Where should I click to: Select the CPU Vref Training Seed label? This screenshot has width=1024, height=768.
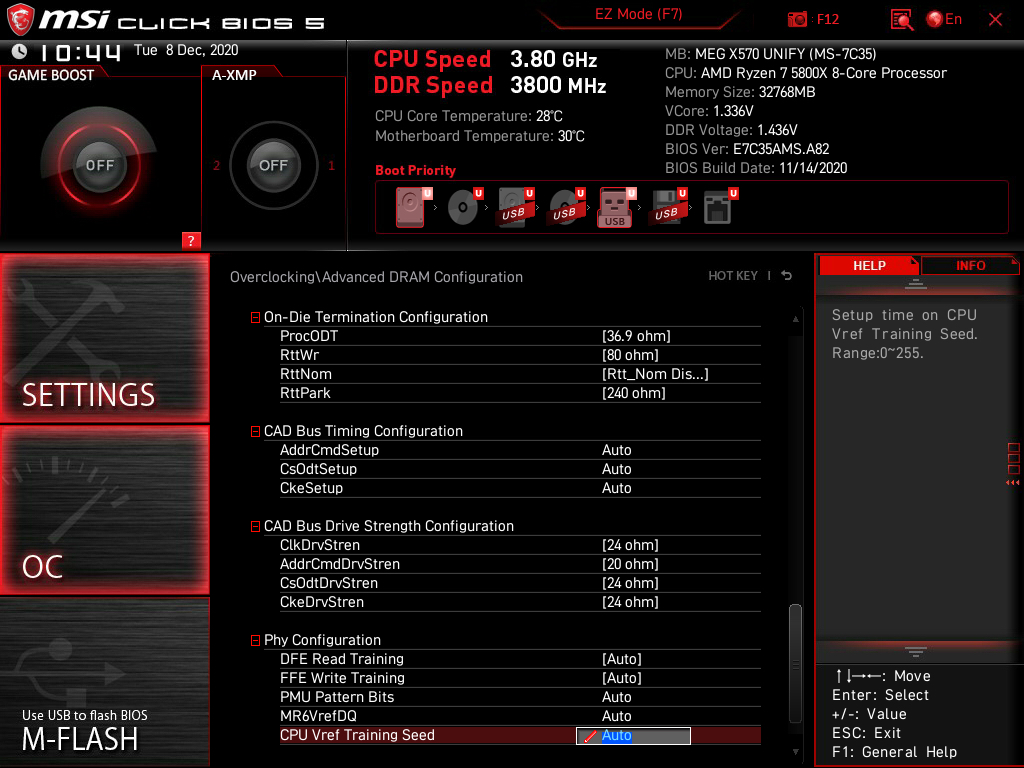click(357, 735)
